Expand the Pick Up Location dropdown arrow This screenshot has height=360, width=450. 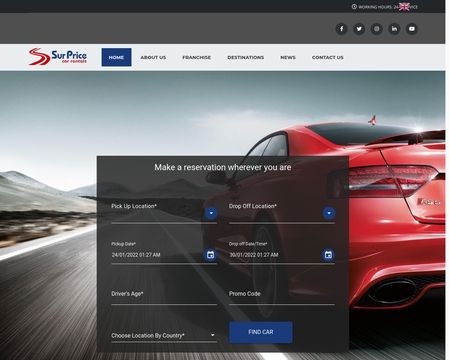[x=211, y=213]
